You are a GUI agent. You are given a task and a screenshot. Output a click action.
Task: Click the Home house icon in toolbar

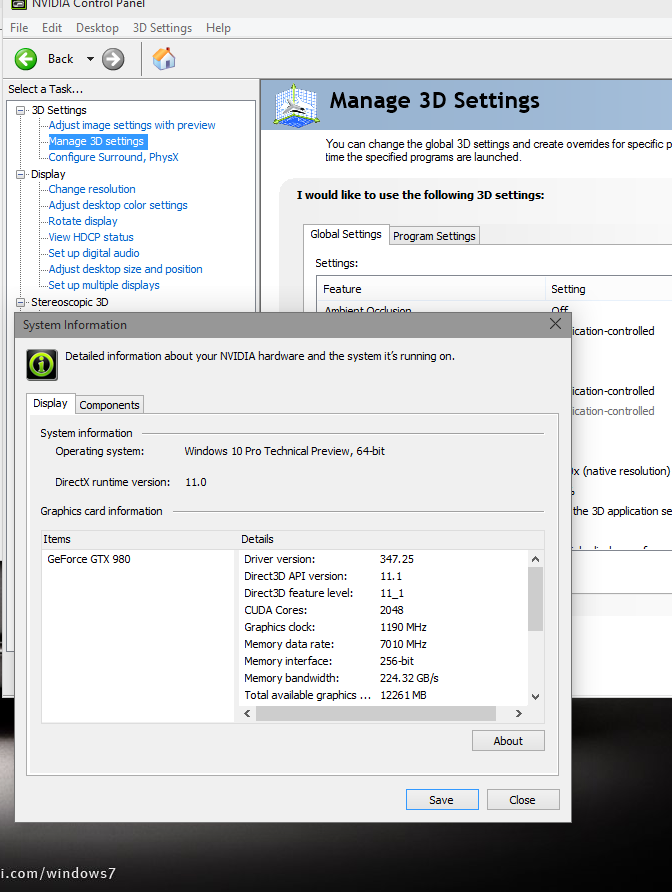[164, 59]
